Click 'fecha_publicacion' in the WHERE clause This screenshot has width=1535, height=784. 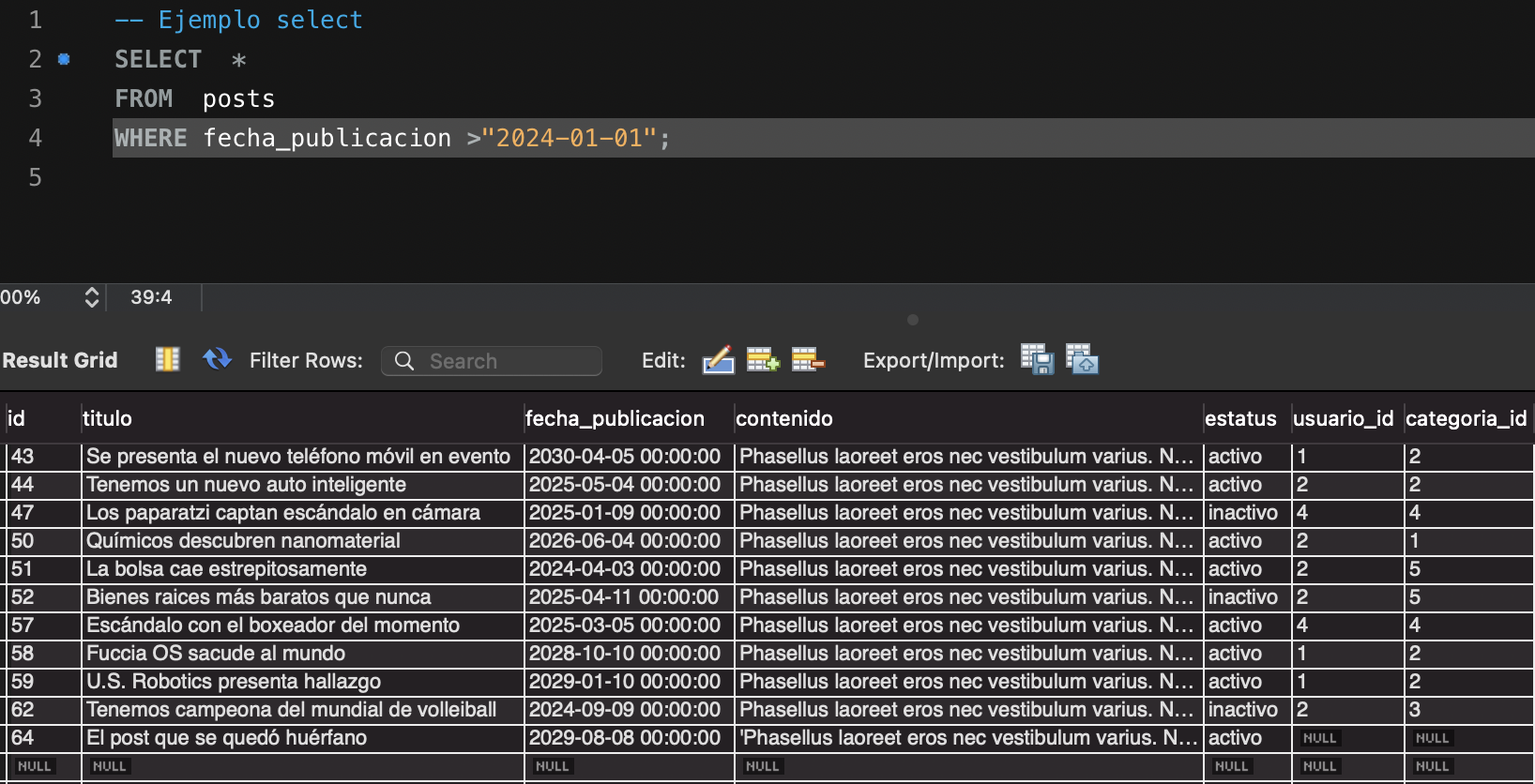327,138
